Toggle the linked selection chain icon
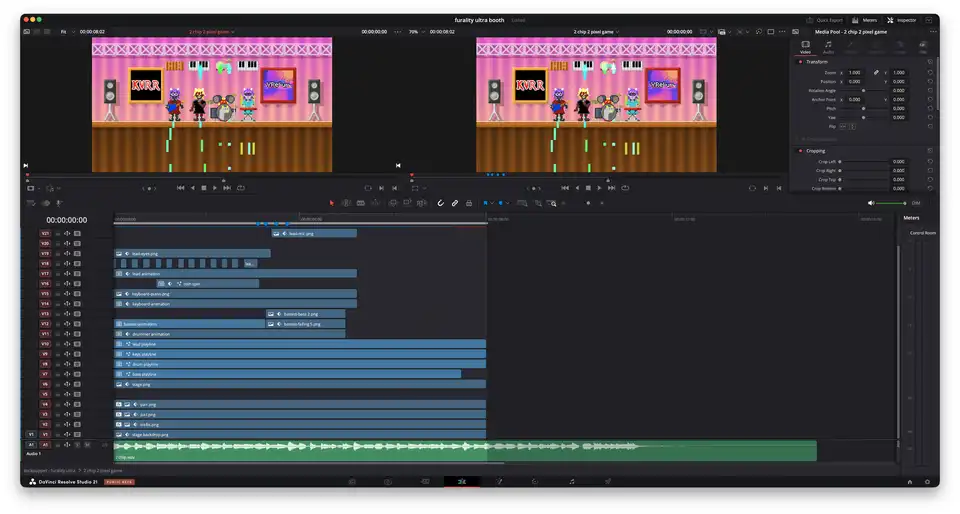The width and height of the screenshot is (960, 514). [455, 203]
